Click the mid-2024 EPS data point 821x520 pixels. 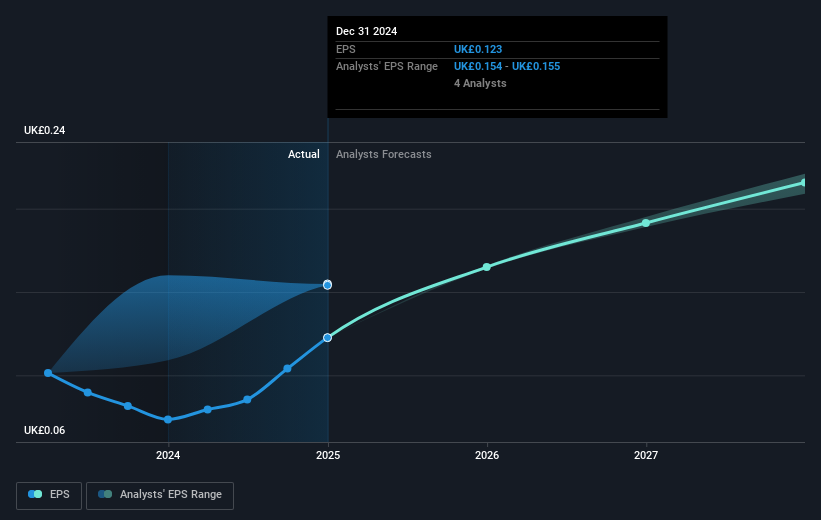click(x=247, y=400)
